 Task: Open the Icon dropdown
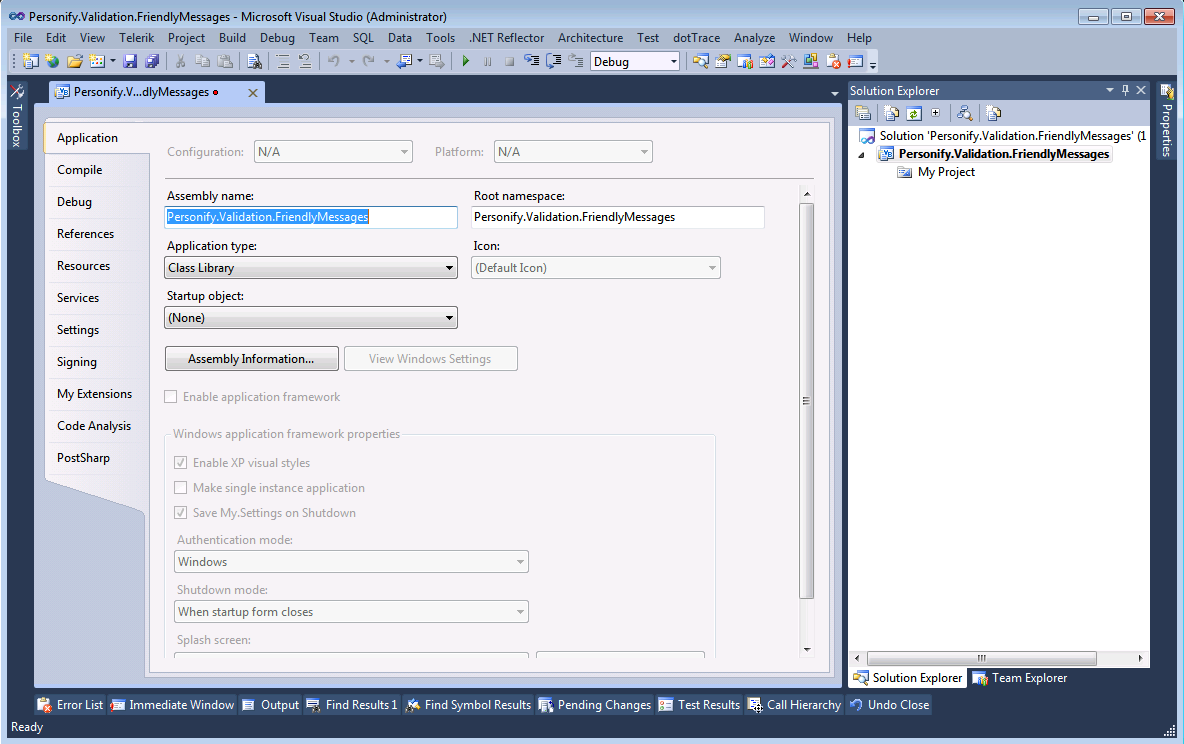coord(596,267)
